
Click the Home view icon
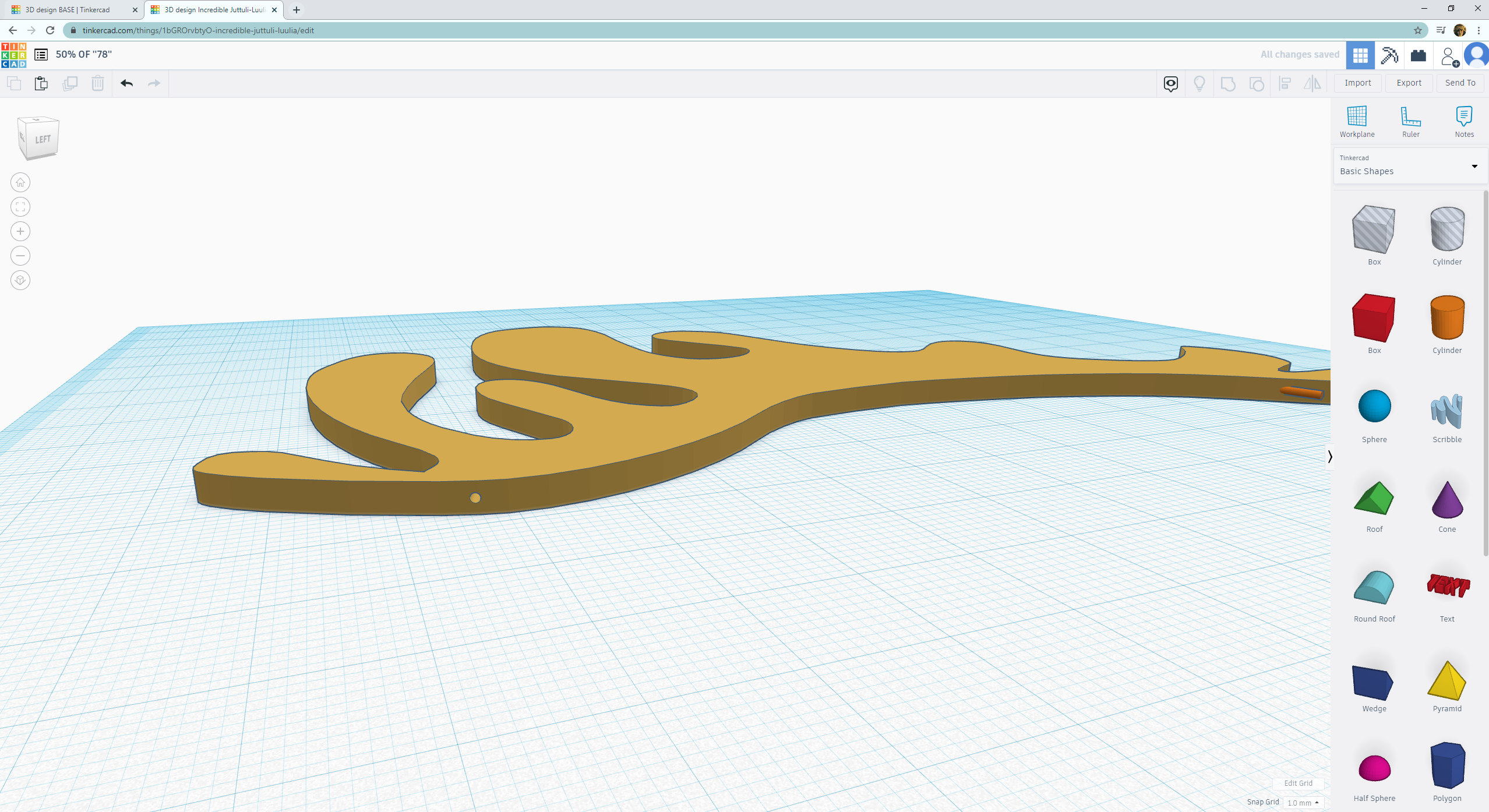(20, 183)
